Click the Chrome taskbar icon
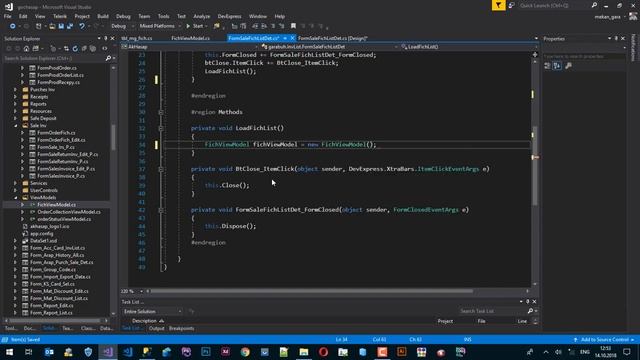The image size is (640, 360). (x=245, y=351)
